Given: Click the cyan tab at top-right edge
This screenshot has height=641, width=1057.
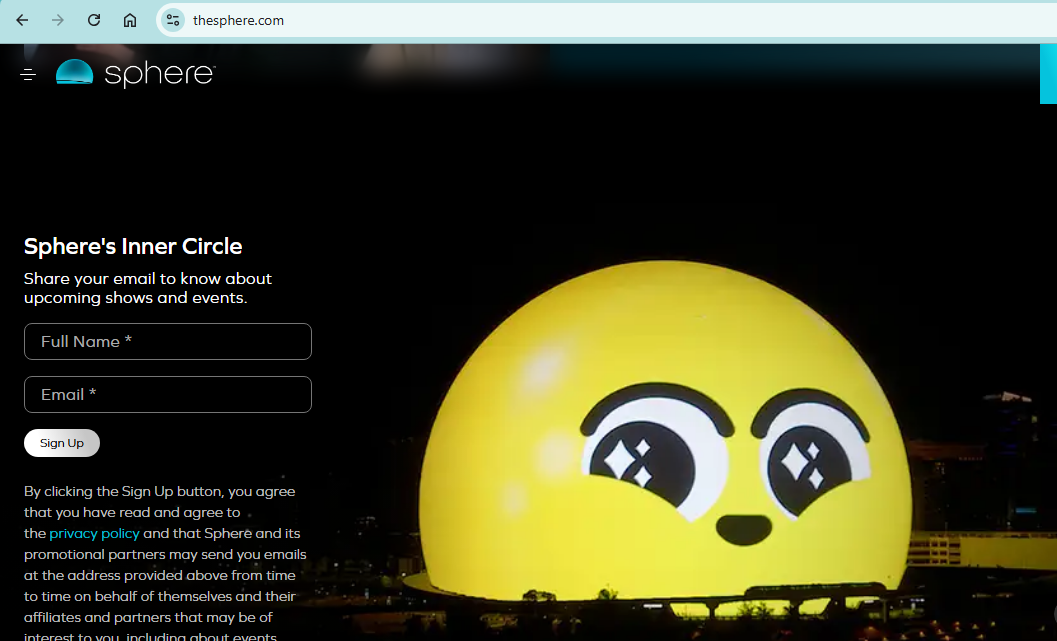Looking at the screenshot, I should (1048, 73).
